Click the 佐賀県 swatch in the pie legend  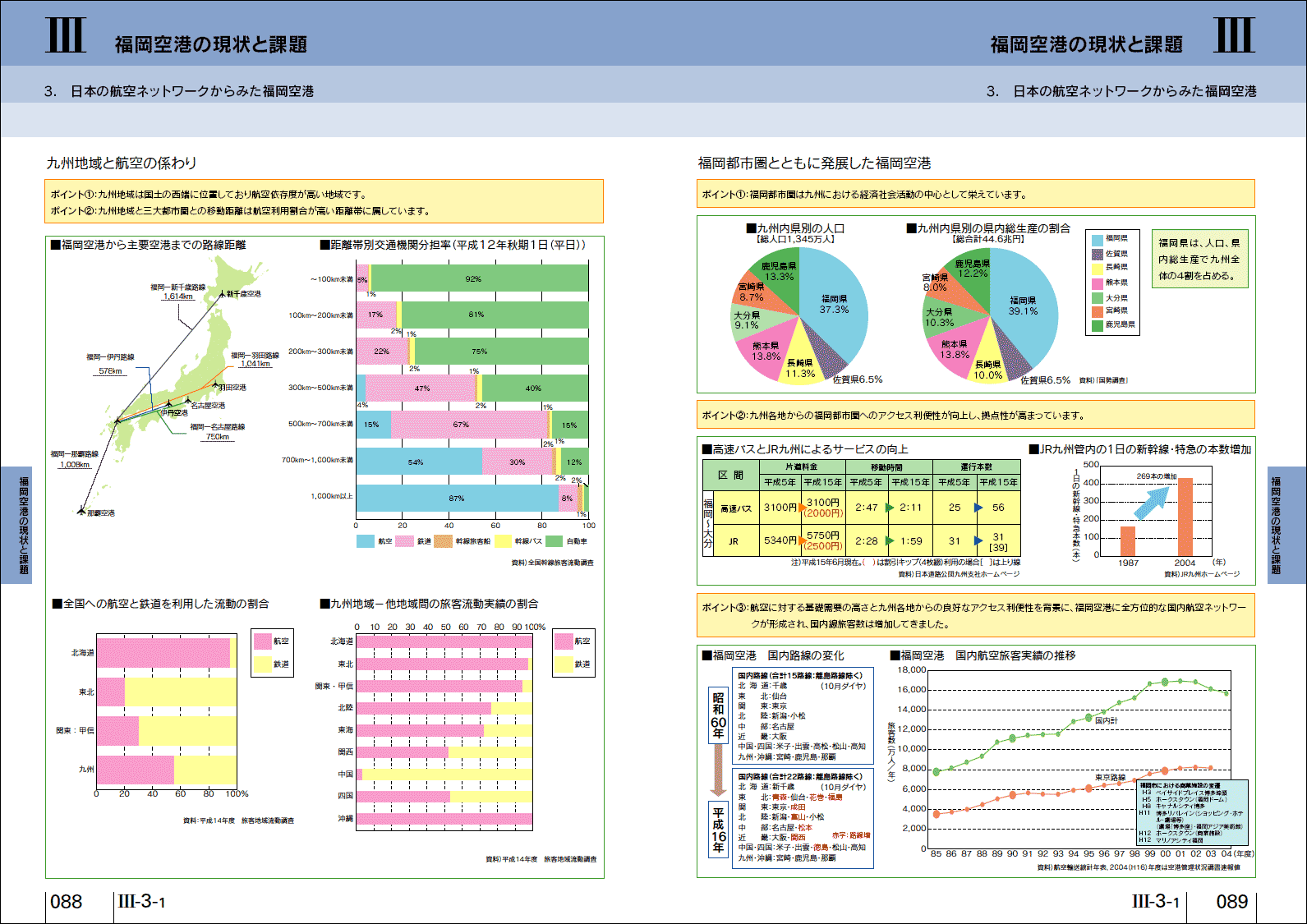point(1097,254)
